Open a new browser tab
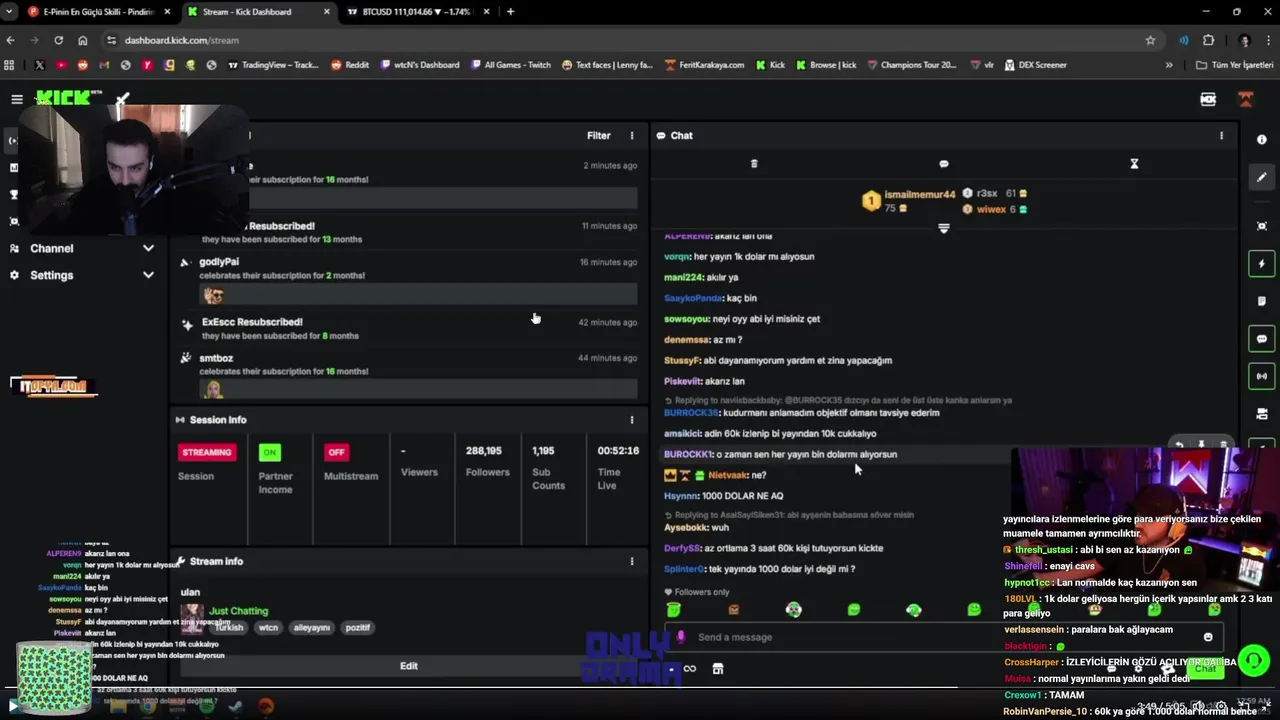 point(510,12)
